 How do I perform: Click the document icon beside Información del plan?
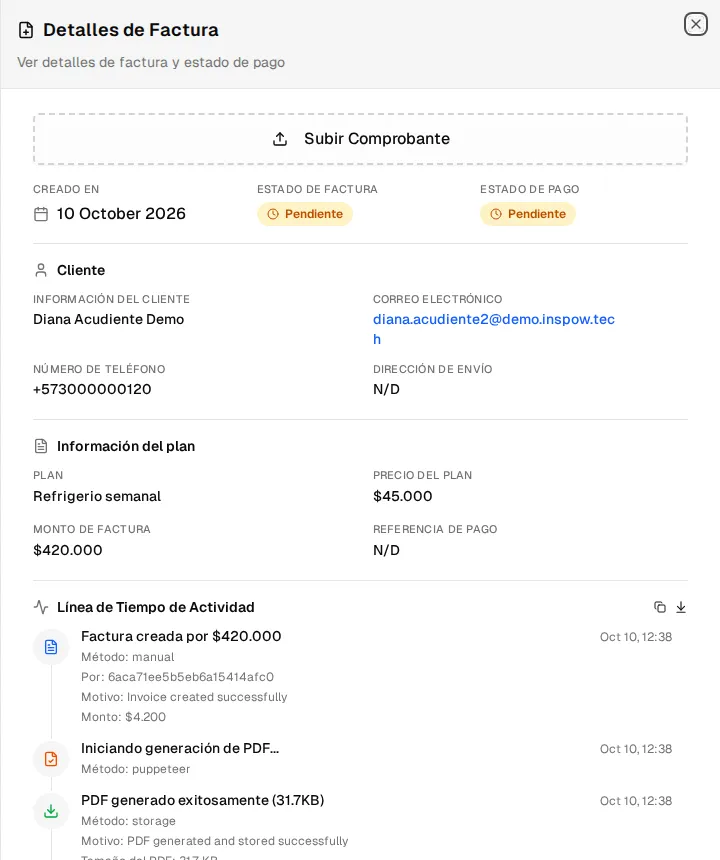[41, 446]
